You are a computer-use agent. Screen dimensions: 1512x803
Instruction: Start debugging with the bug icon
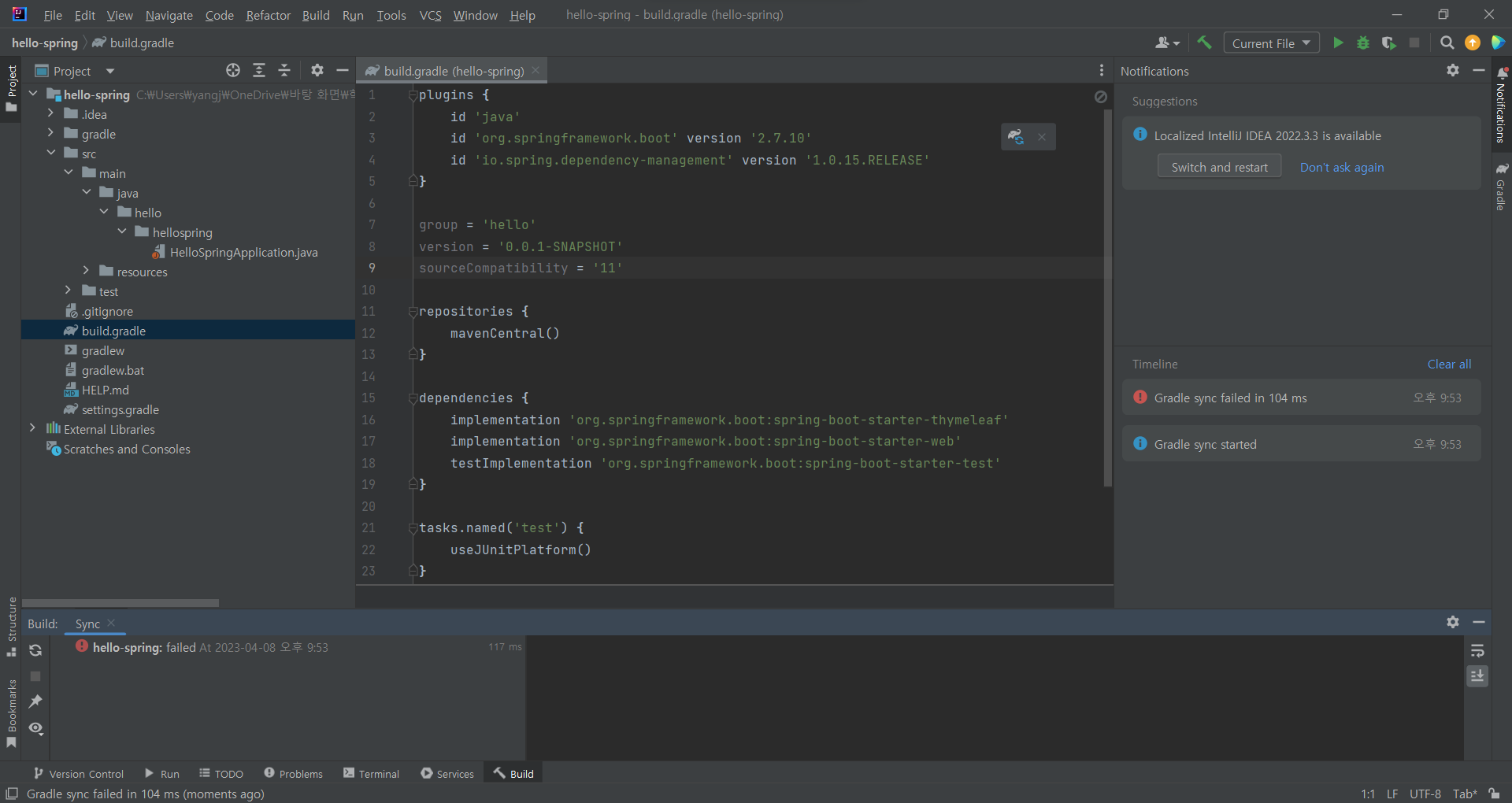tap(1363, 43)
